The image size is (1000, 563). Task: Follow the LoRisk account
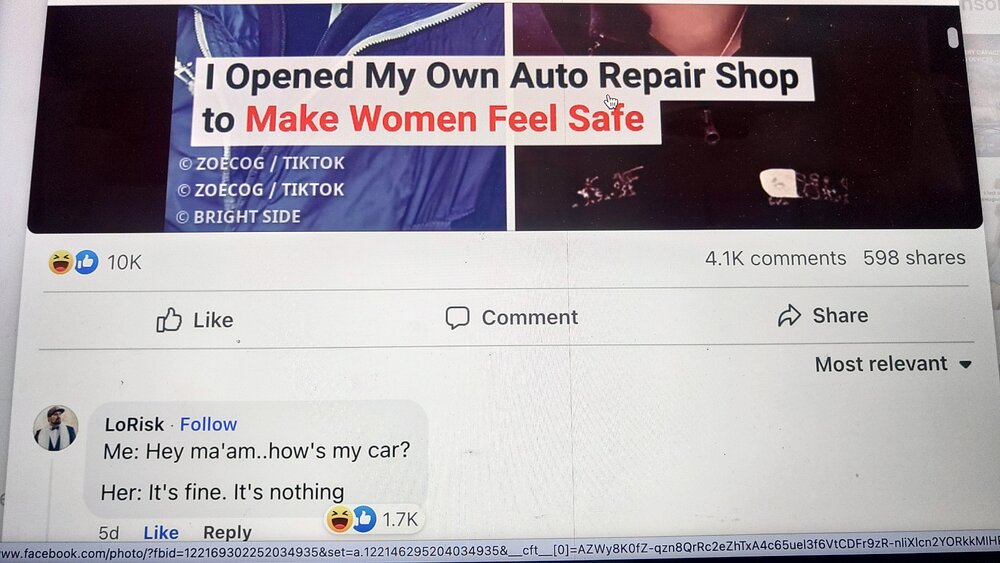(209, 424)
